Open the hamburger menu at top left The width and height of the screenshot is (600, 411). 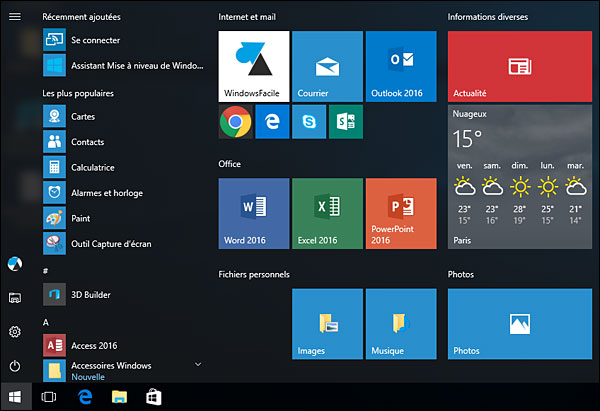pyautogui.click(x=15, y=16)
